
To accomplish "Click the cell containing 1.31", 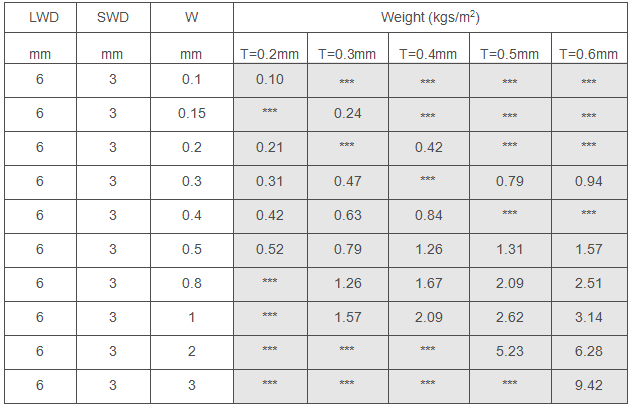I will 509,249.
